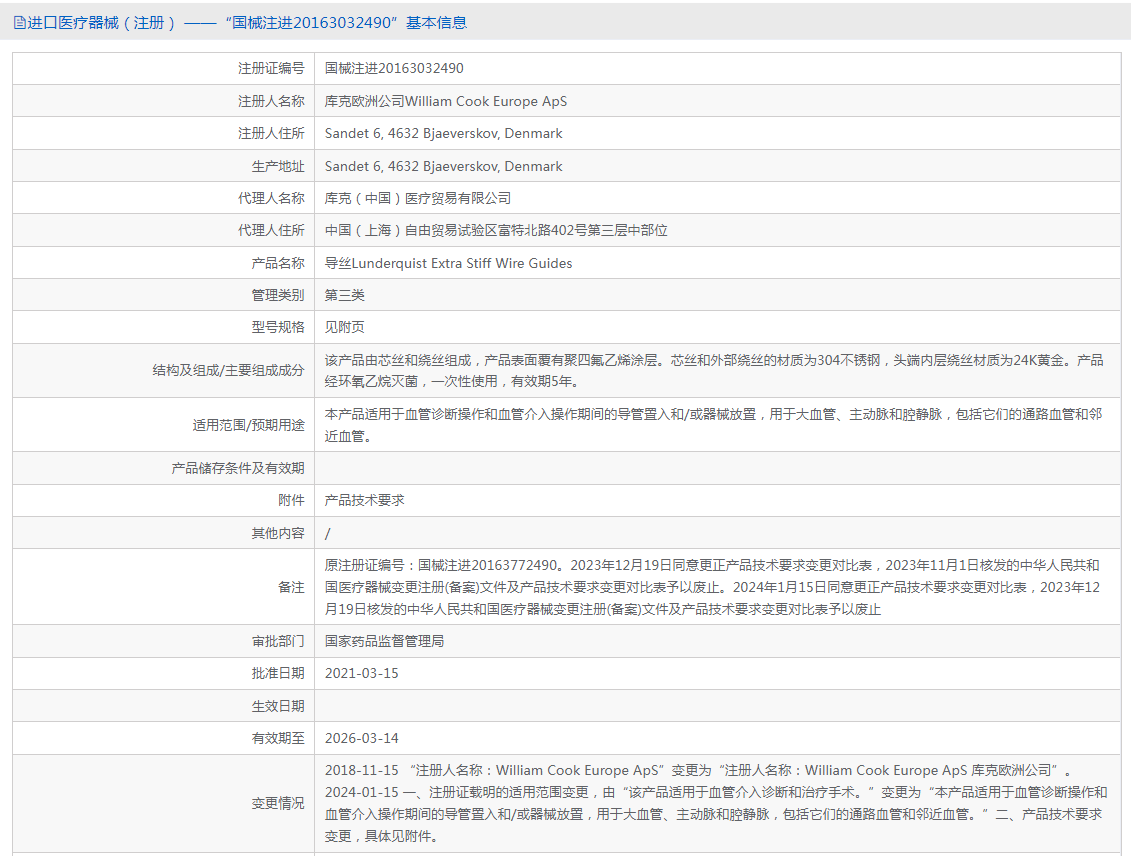Click the 产品名称 label
The width and height of the screenshot is (1131, 856).
click(278, 263)
